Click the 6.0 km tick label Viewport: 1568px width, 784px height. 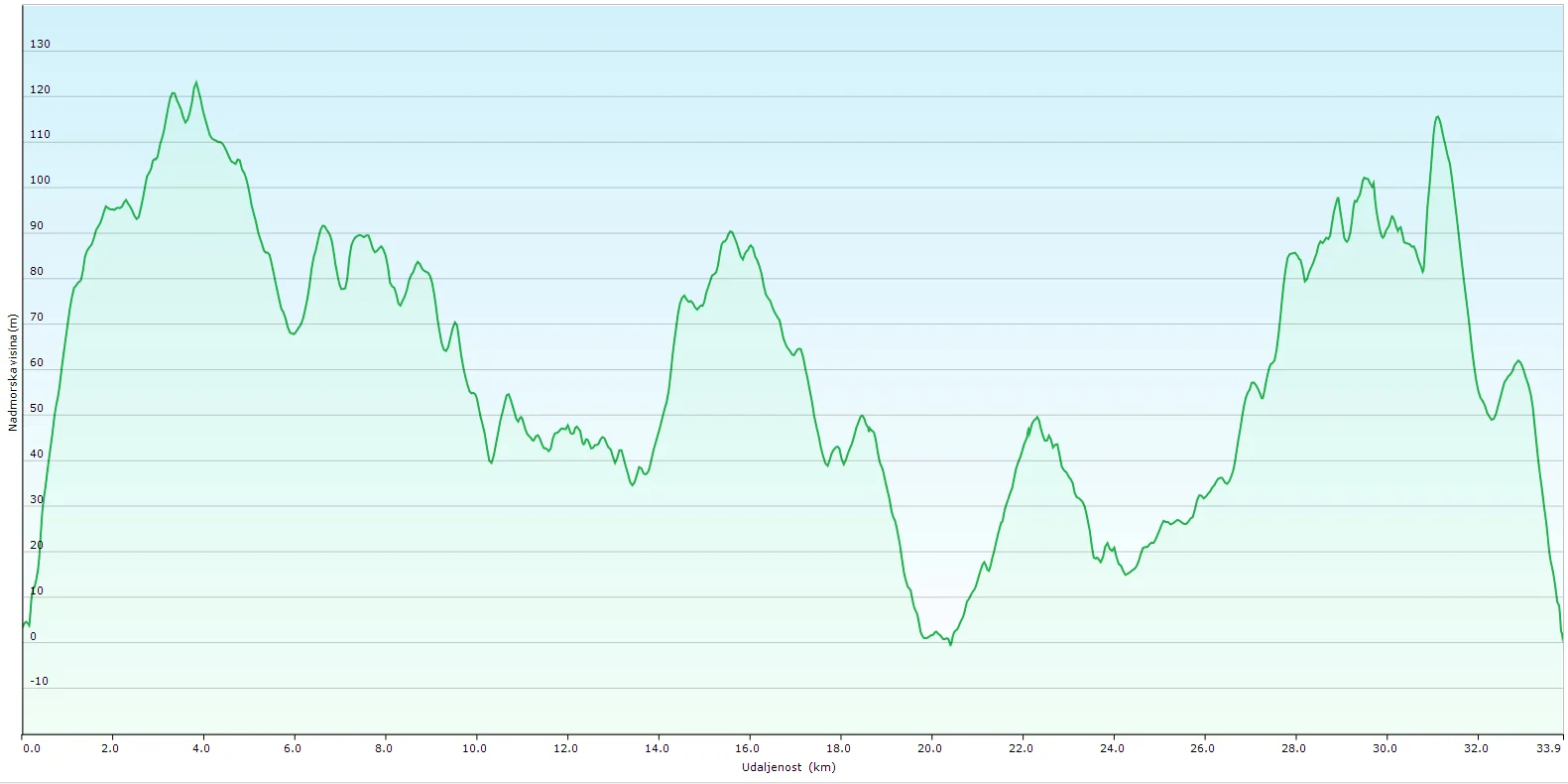[x=293, y=748]
